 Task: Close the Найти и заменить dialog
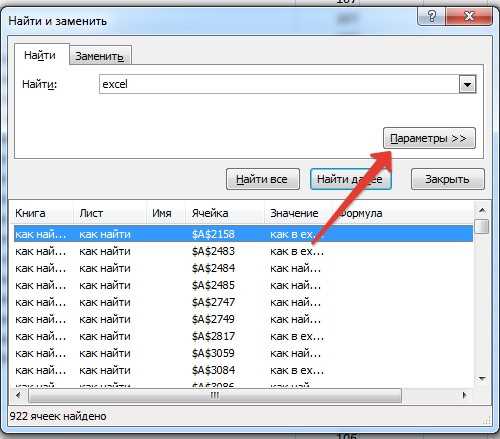coord(469,16)
